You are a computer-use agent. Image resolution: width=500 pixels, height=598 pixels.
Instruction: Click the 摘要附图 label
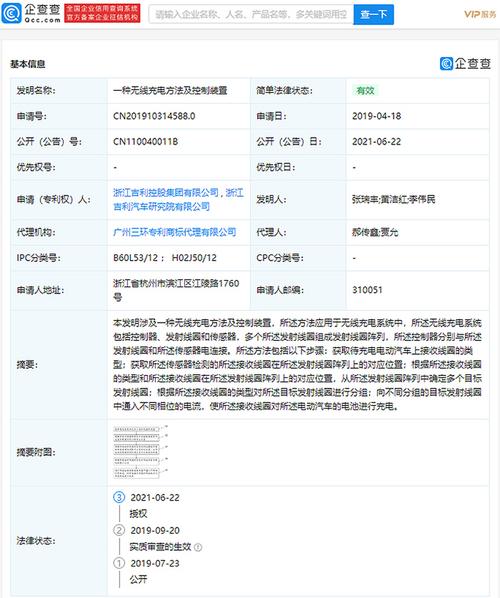coord(36,453)
